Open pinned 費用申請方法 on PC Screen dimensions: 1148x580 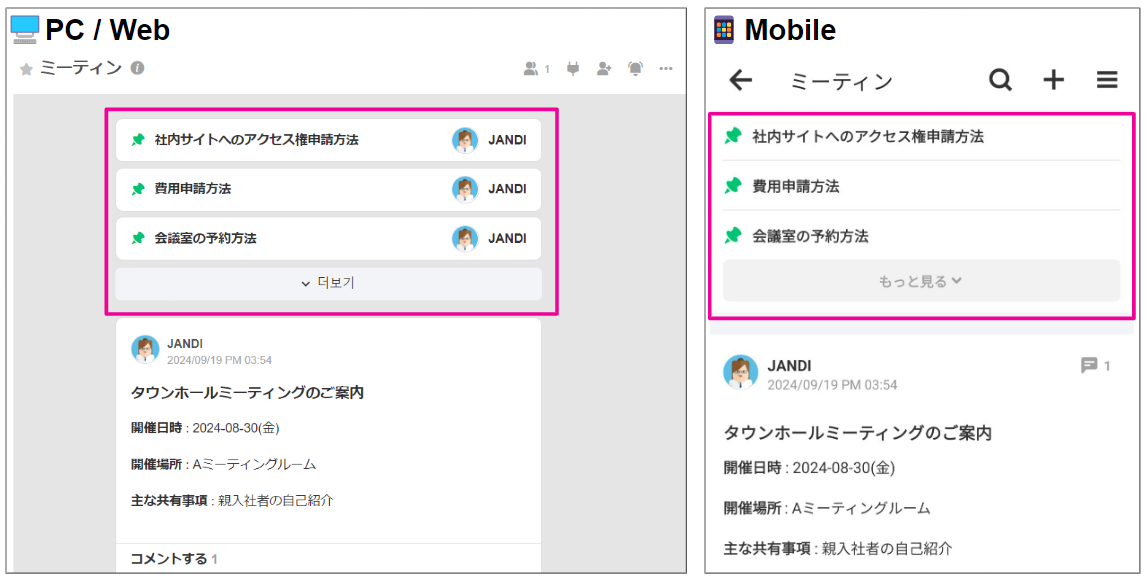click(x=329, y=189)
